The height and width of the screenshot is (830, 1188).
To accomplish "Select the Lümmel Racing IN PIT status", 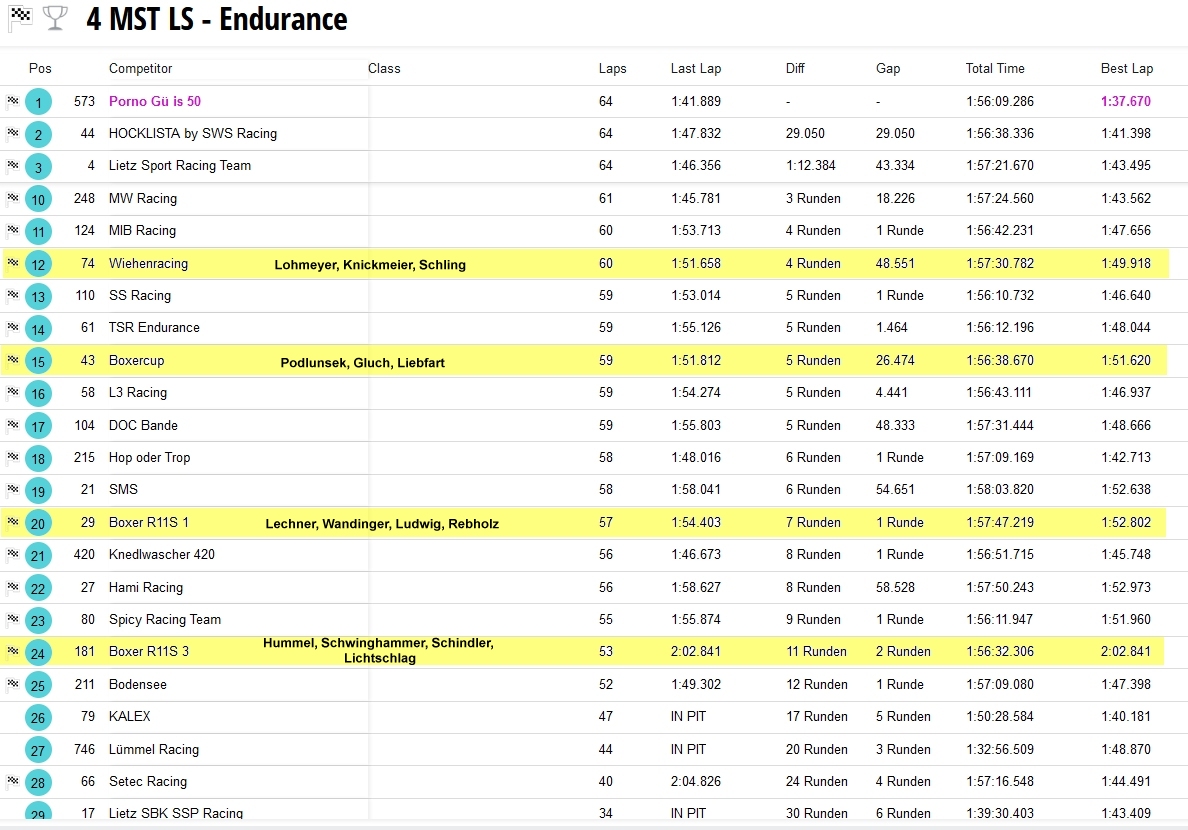I will 688,750.
